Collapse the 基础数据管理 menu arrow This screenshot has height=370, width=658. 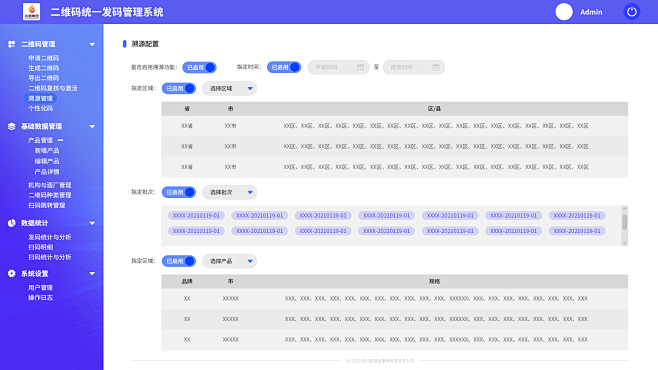tap(92, 127)
